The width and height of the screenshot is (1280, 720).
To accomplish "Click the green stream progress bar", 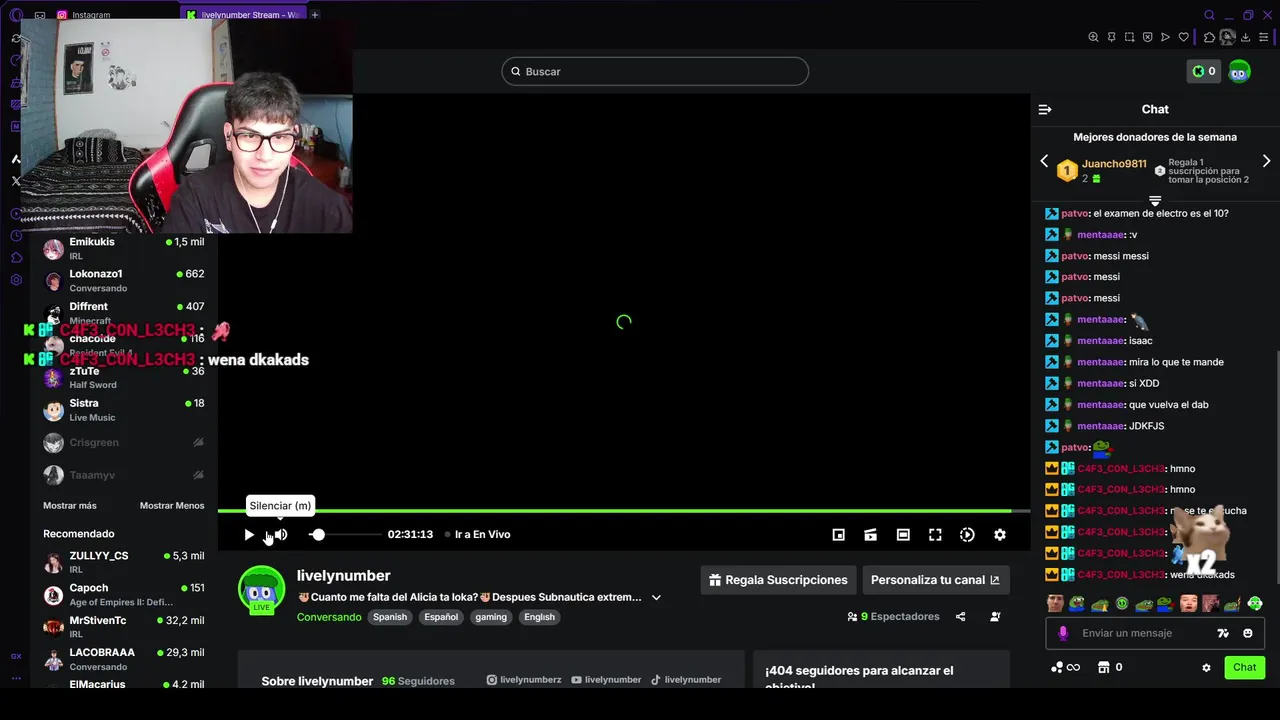I will (x=624, y=511).
